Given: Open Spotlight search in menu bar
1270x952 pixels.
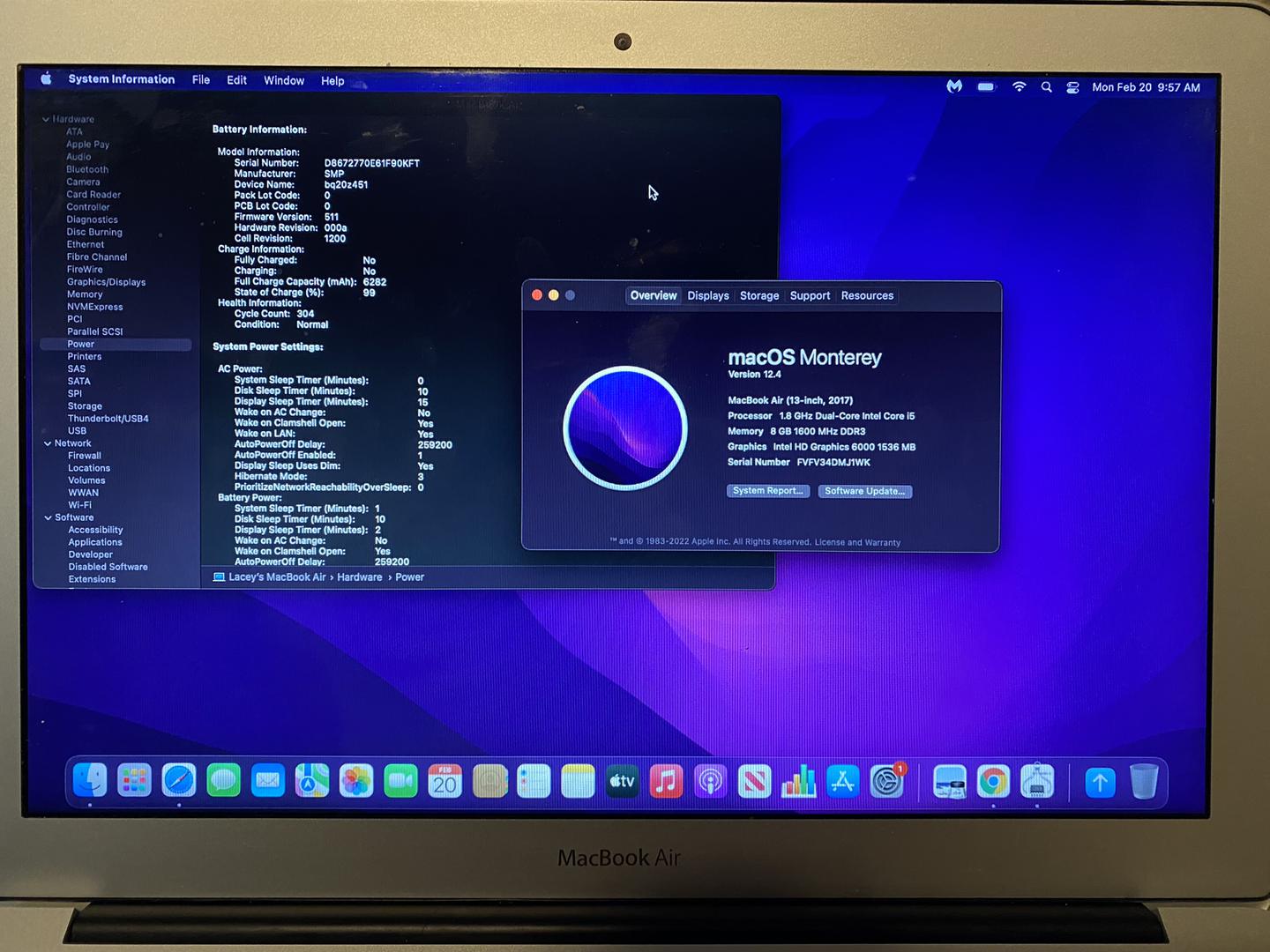Looking at the screenshot, I should [1046, 87].
